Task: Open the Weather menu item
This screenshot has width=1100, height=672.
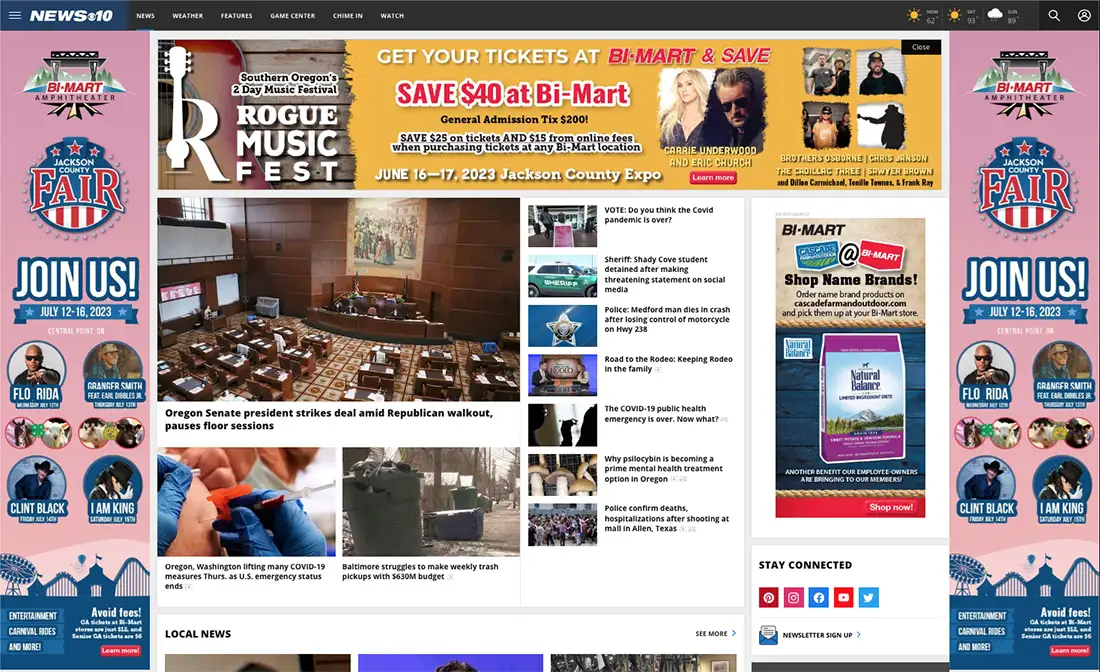Action: (187, 15)
